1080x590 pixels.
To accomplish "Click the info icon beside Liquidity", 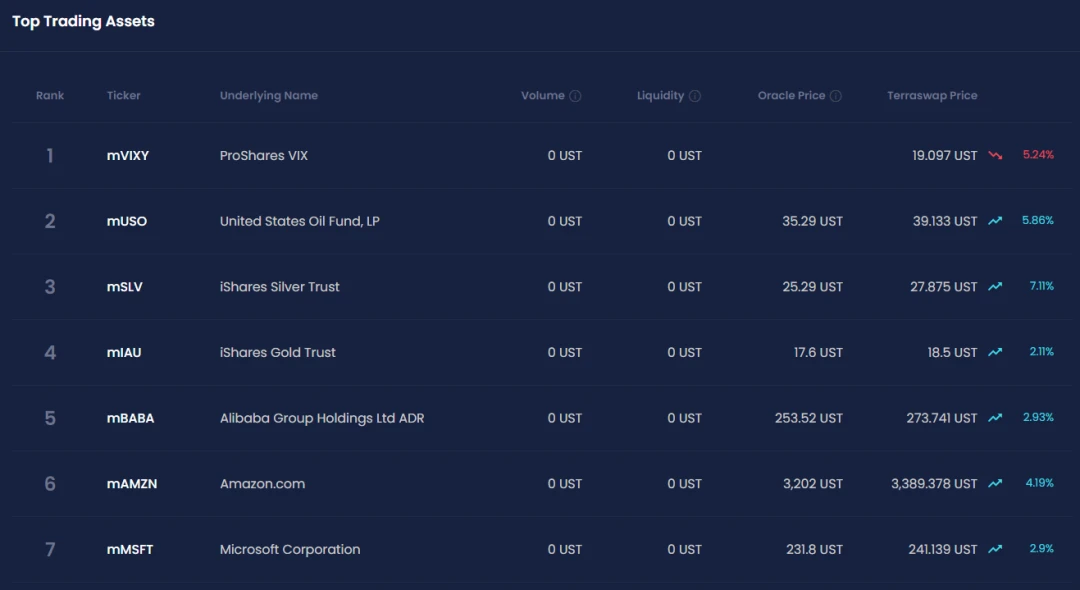I will pos(695,96).
